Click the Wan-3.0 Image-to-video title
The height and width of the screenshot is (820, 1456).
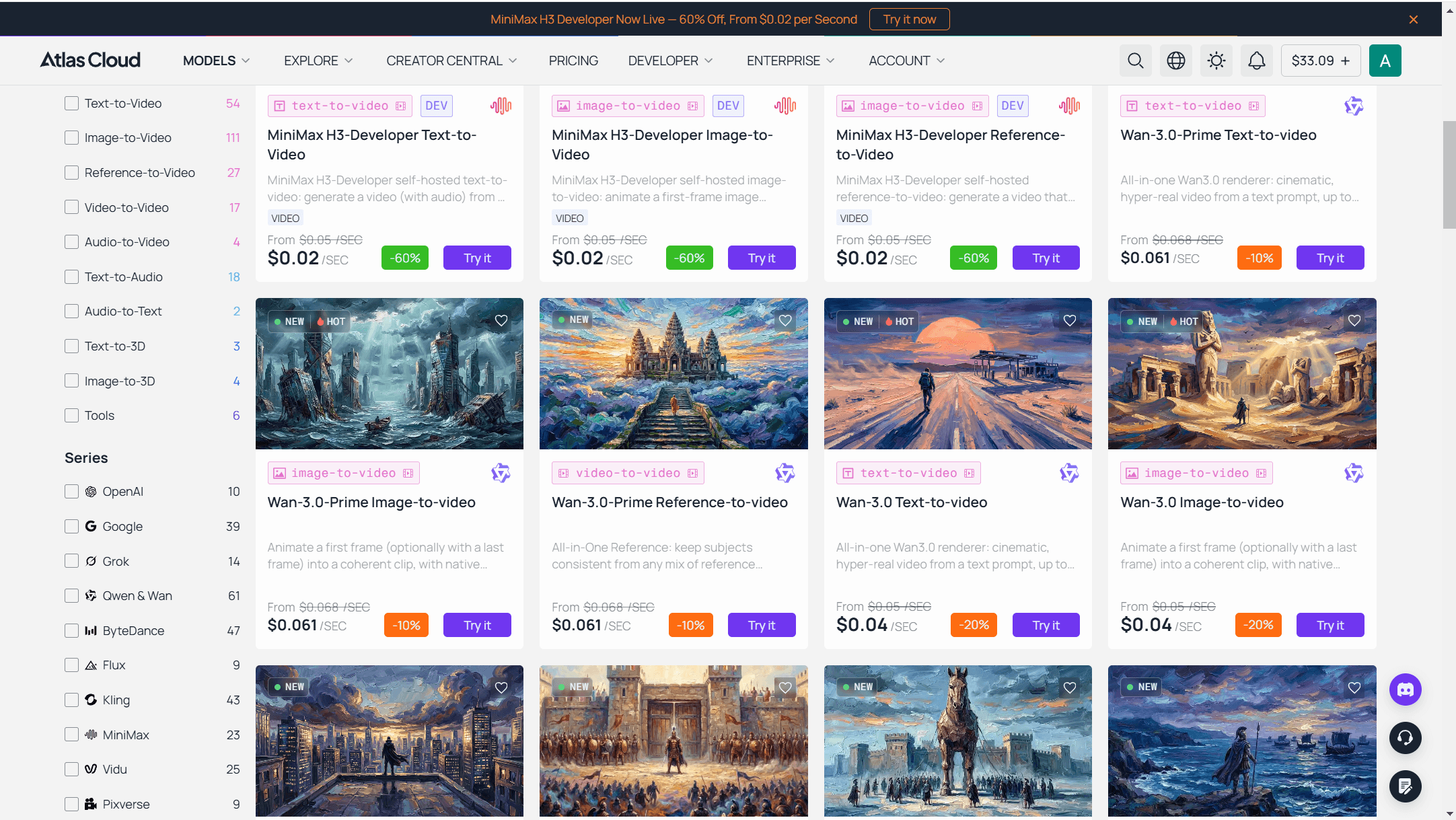[1202, 502]
